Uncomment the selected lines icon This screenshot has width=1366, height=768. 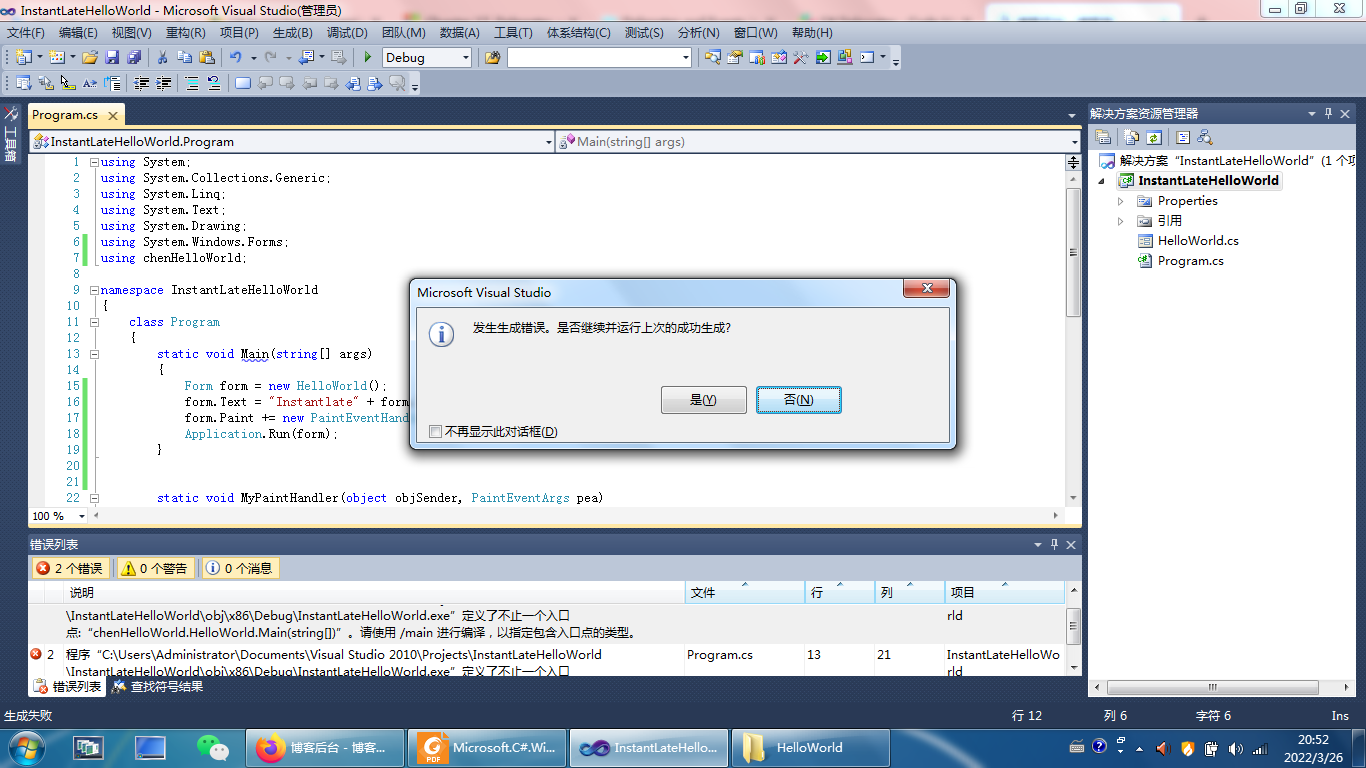[x=213, y=84]
